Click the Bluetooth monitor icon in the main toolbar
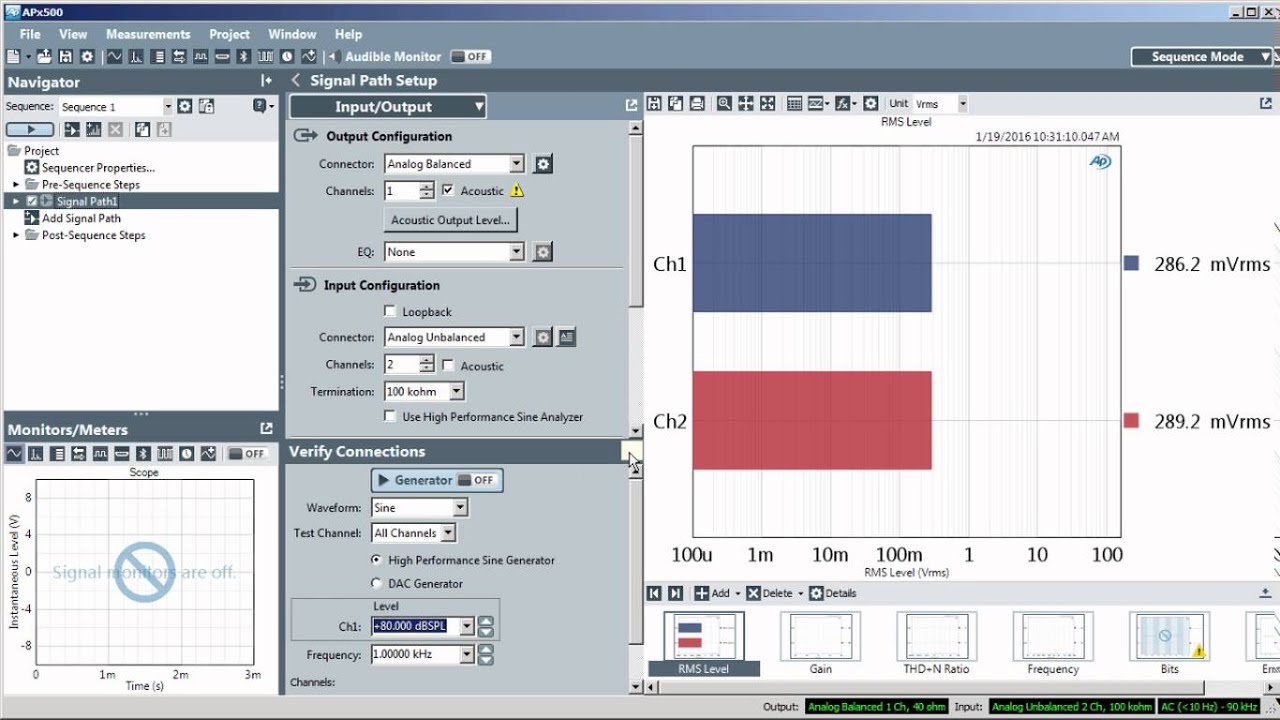This screenshot has width=1280, height=720. pos(243,57)
